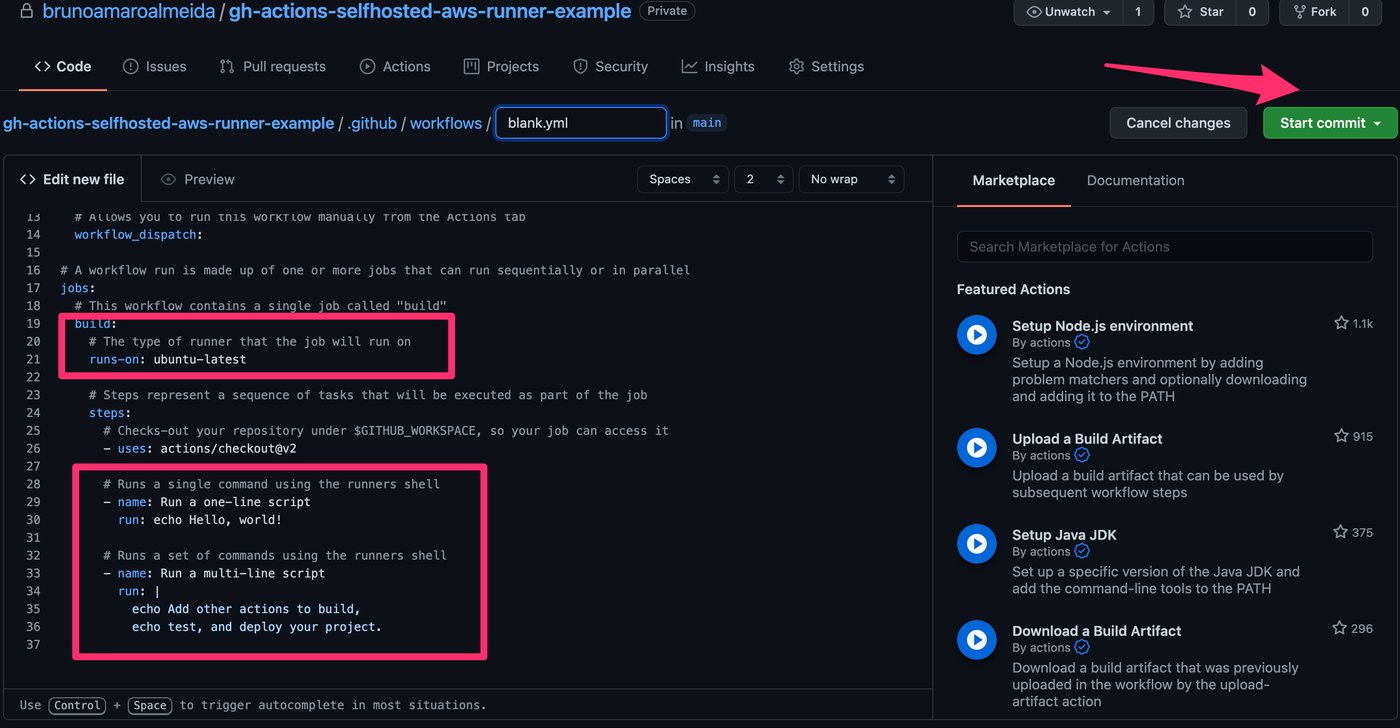This screenshot has height=728, width=1400.
Task: Expand the No wrap line mode dropdown
Action: [x=850, y=179]
